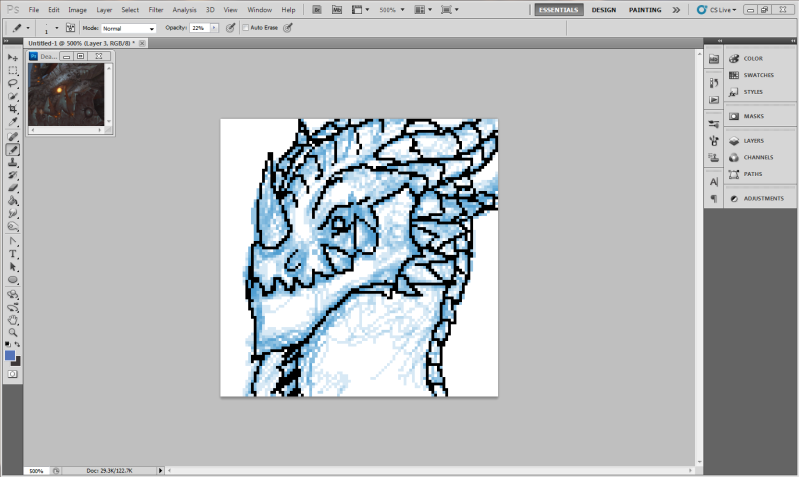
Task: Expand the collapsed panel dock
Action: click(720, 41)
